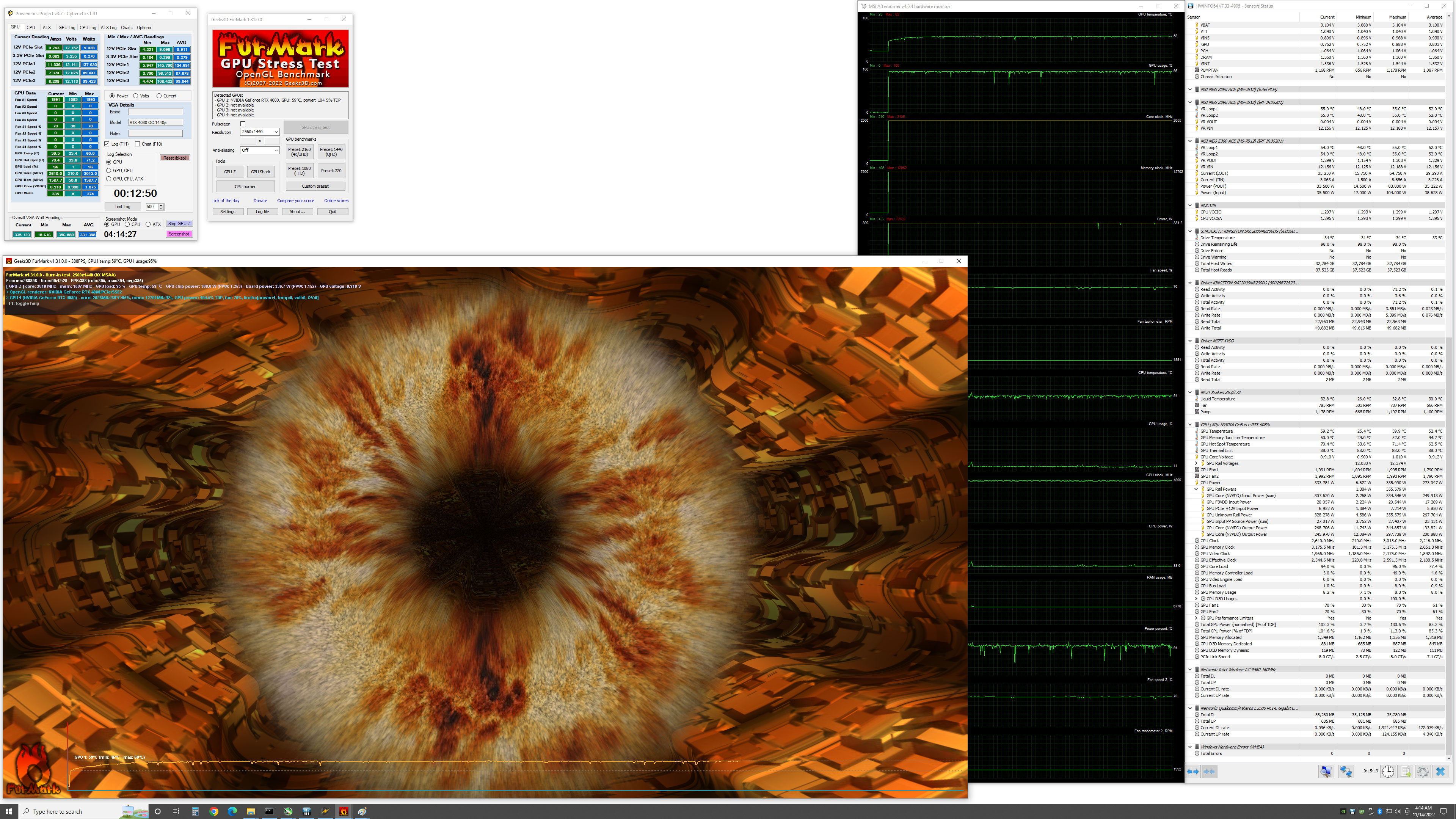Select Current radio button in Powenetics
The width and height of the screenshot is (1456, 819).
[x=159, y=96]
